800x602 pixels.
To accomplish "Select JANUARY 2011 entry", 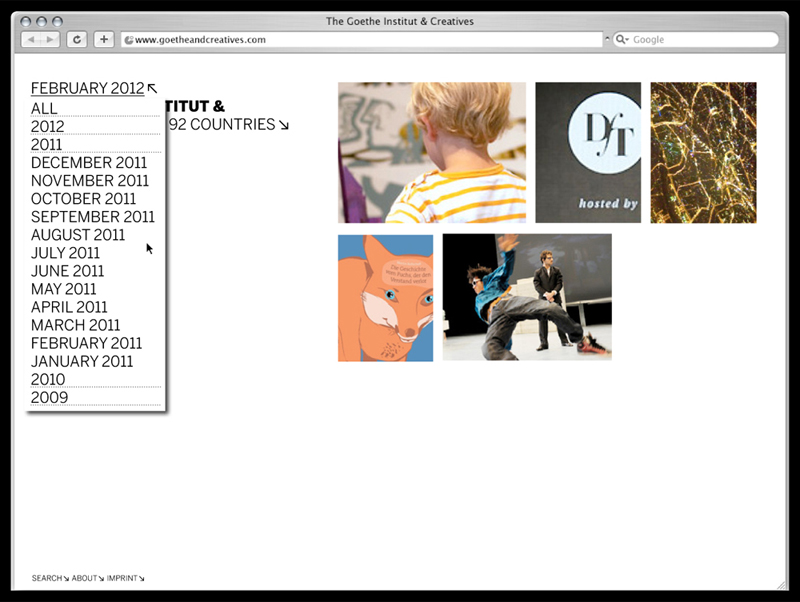I will [x=82, y=361].
